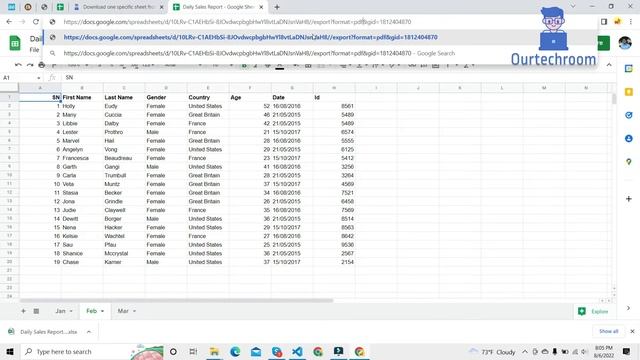This screenshot has width=640, height=360.
Task: Open Visual Studio Code from the taskbar
Action: [x=298, y=351]
